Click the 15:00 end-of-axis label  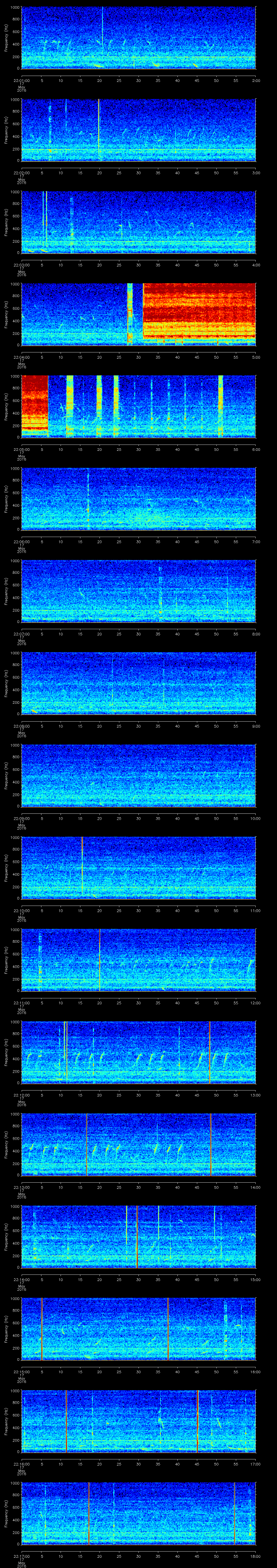tap(255, 1279)
